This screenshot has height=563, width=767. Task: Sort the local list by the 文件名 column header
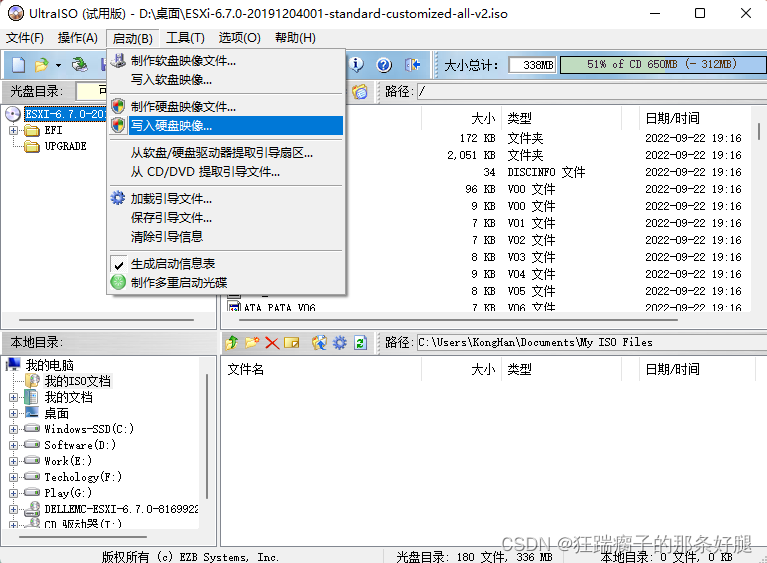point(321,369)
